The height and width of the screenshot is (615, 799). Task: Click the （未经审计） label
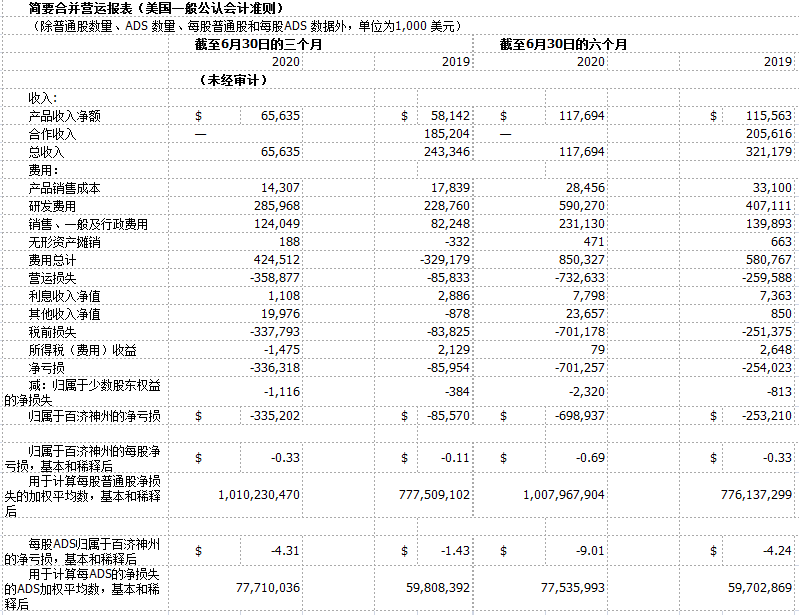coord(233,80)
